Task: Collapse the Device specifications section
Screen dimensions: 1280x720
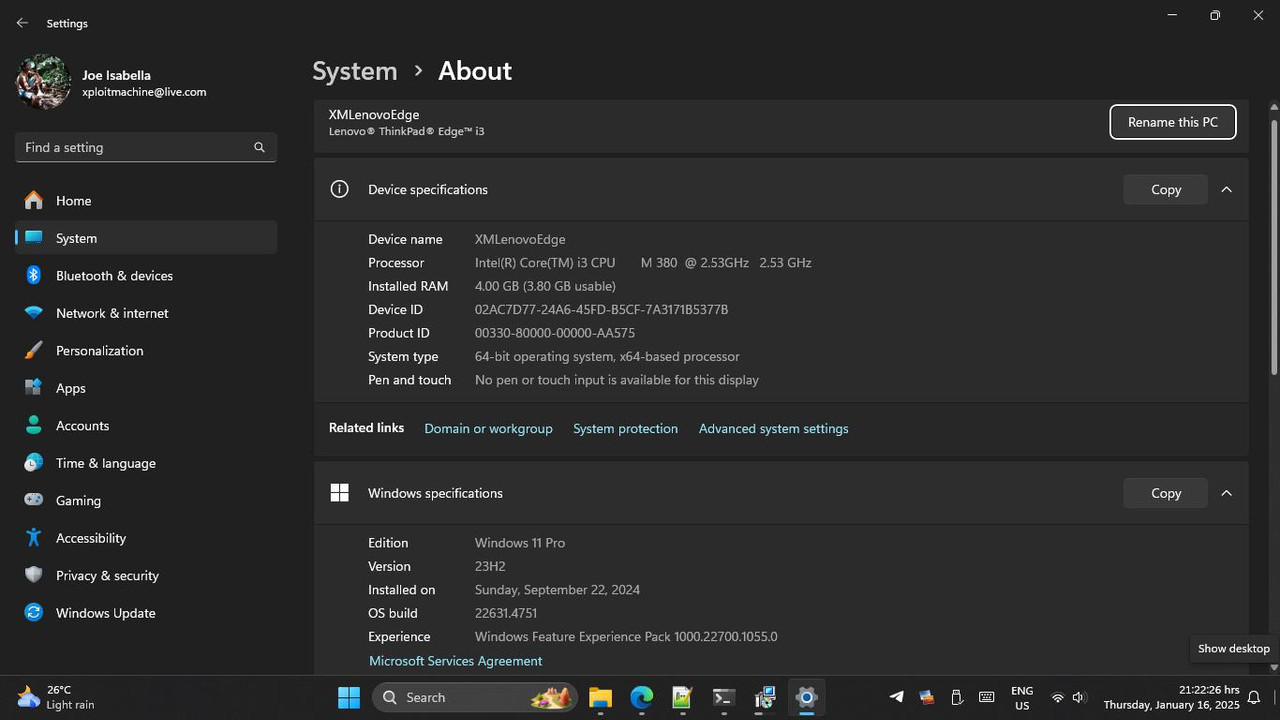Action: 1226,189
